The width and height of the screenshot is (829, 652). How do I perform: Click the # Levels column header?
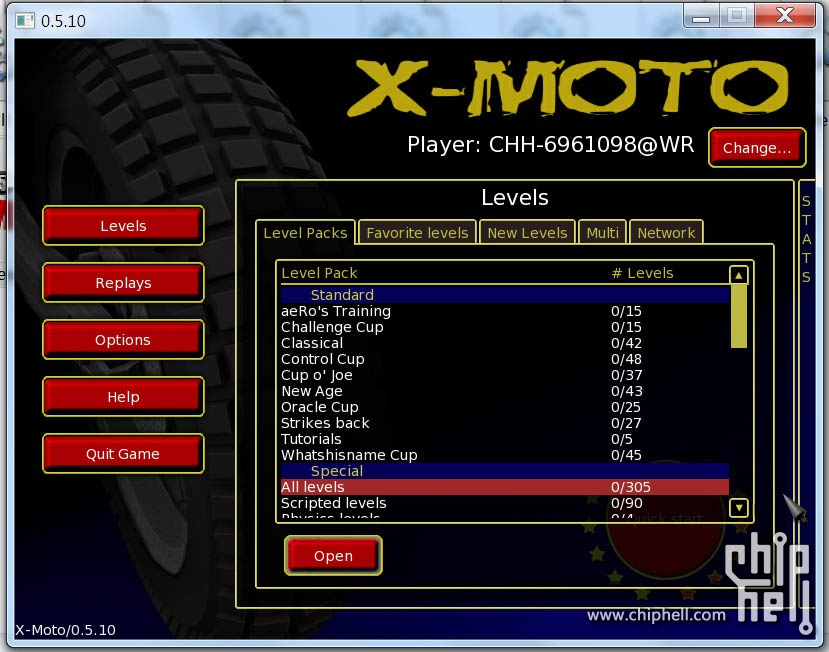pos(642,273)
